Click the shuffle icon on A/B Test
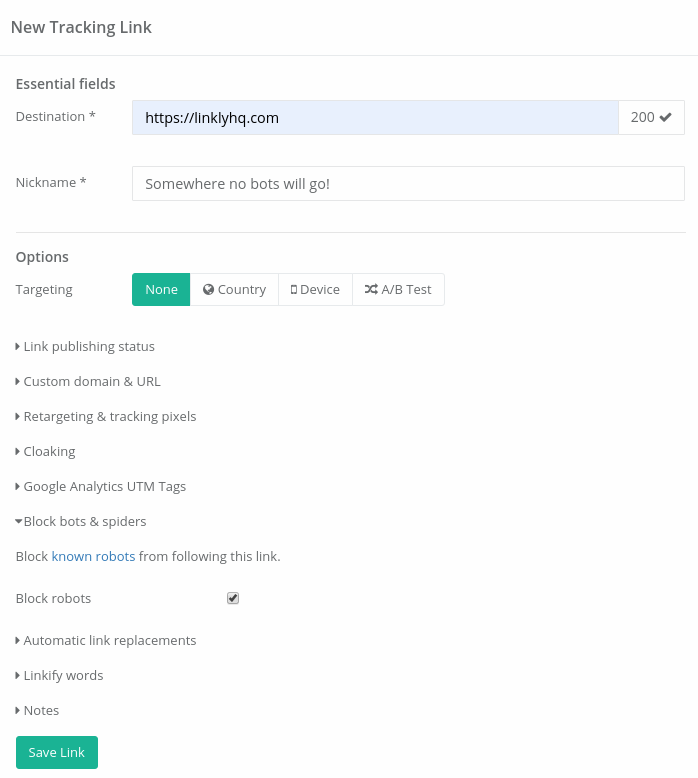The height and width of the screenshot is (778, 698). coord(371,289)
